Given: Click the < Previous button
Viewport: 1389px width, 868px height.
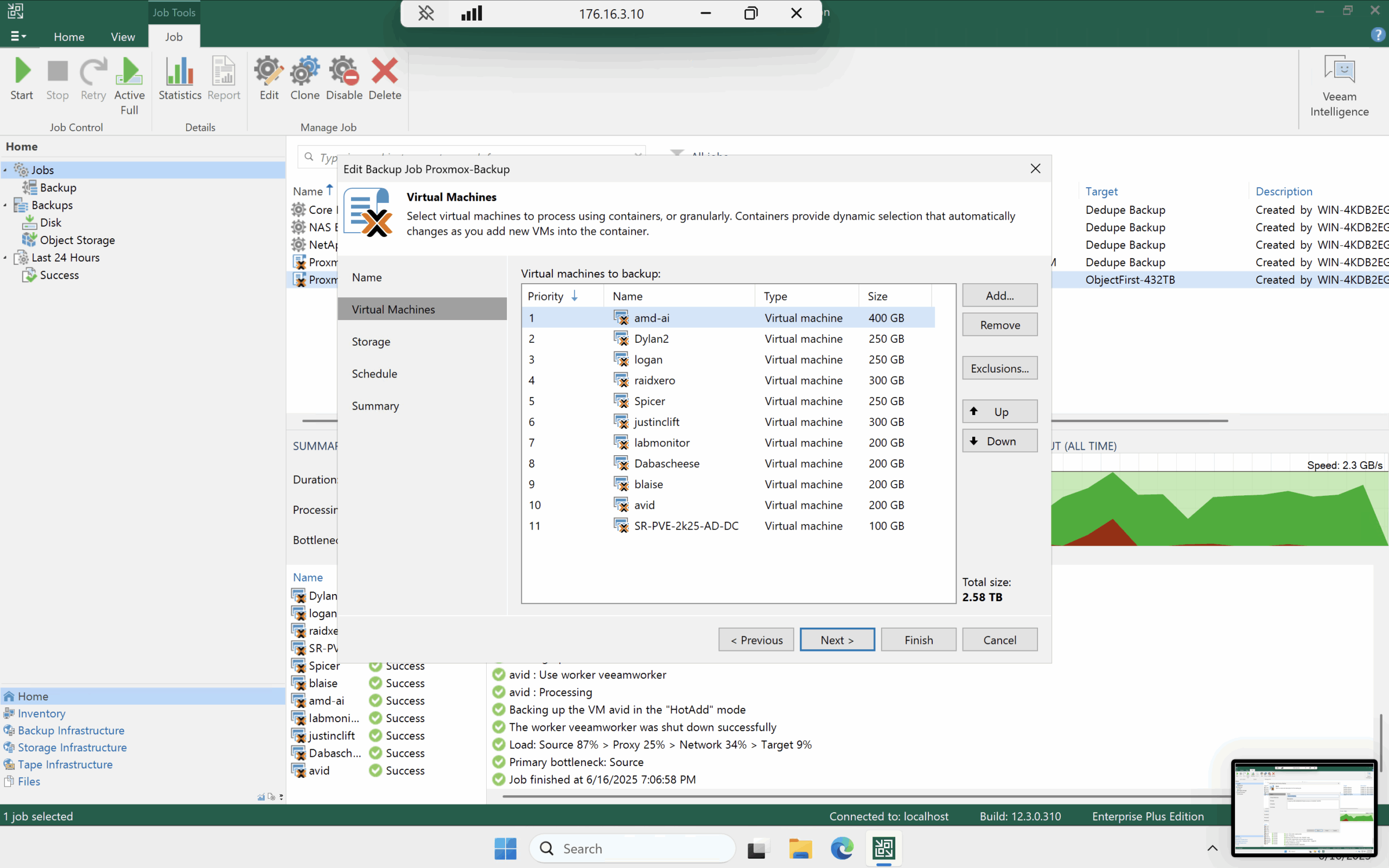Looking at the screenshot, I should click(756, 640).
